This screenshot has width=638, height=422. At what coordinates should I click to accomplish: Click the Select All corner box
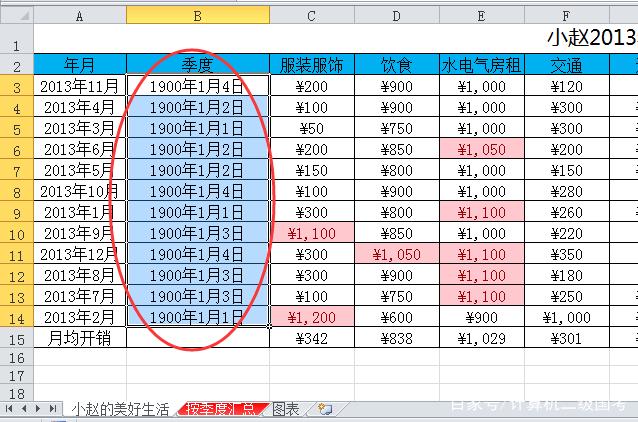click(x=17, y=15)
